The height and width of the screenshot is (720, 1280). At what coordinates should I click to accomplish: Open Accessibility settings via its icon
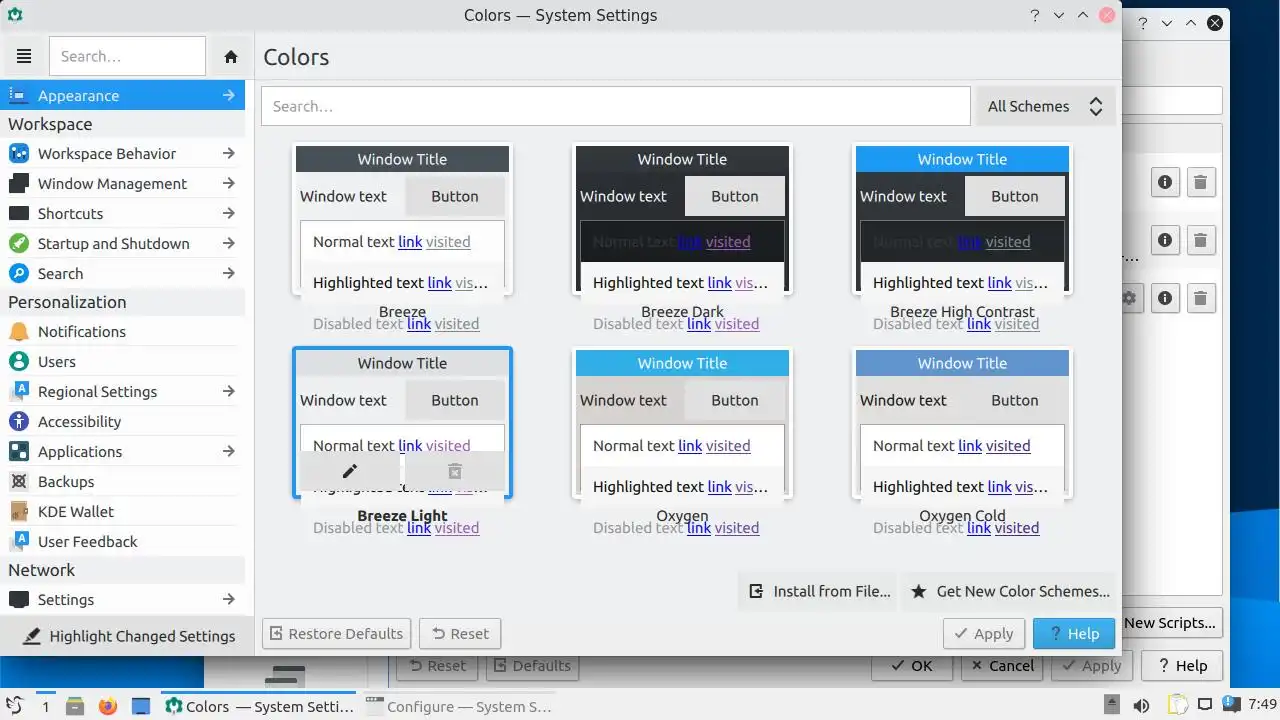(19, 422)
